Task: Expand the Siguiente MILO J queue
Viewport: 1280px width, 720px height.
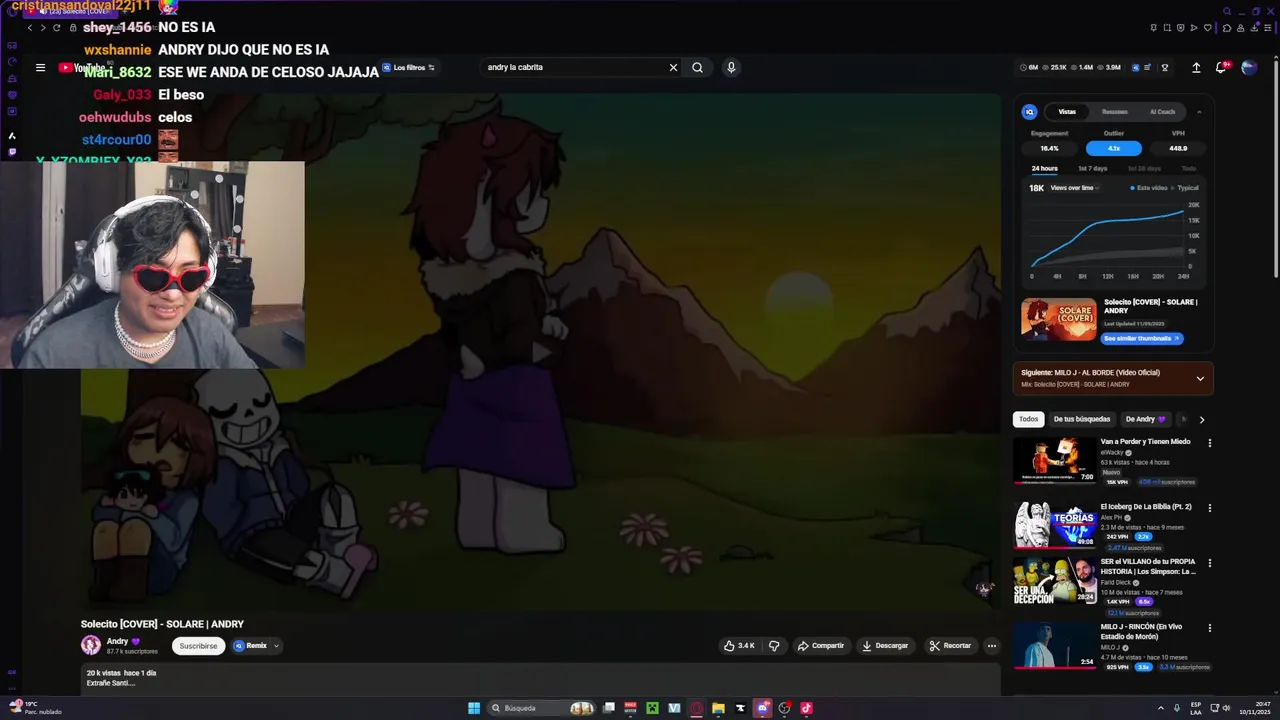Action: (1200, 379)
